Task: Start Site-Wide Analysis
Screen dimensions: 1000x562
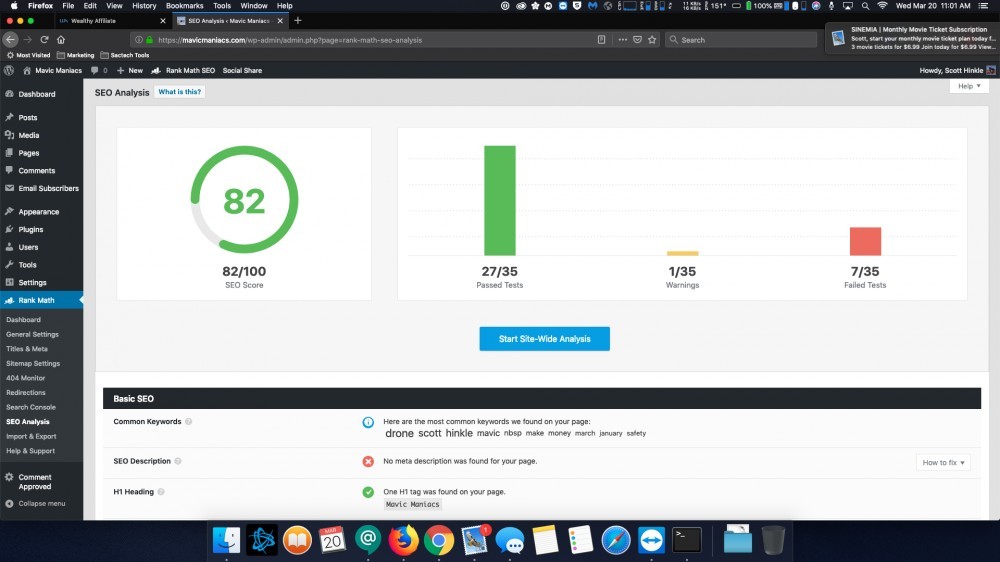Action: pos(544,339)
